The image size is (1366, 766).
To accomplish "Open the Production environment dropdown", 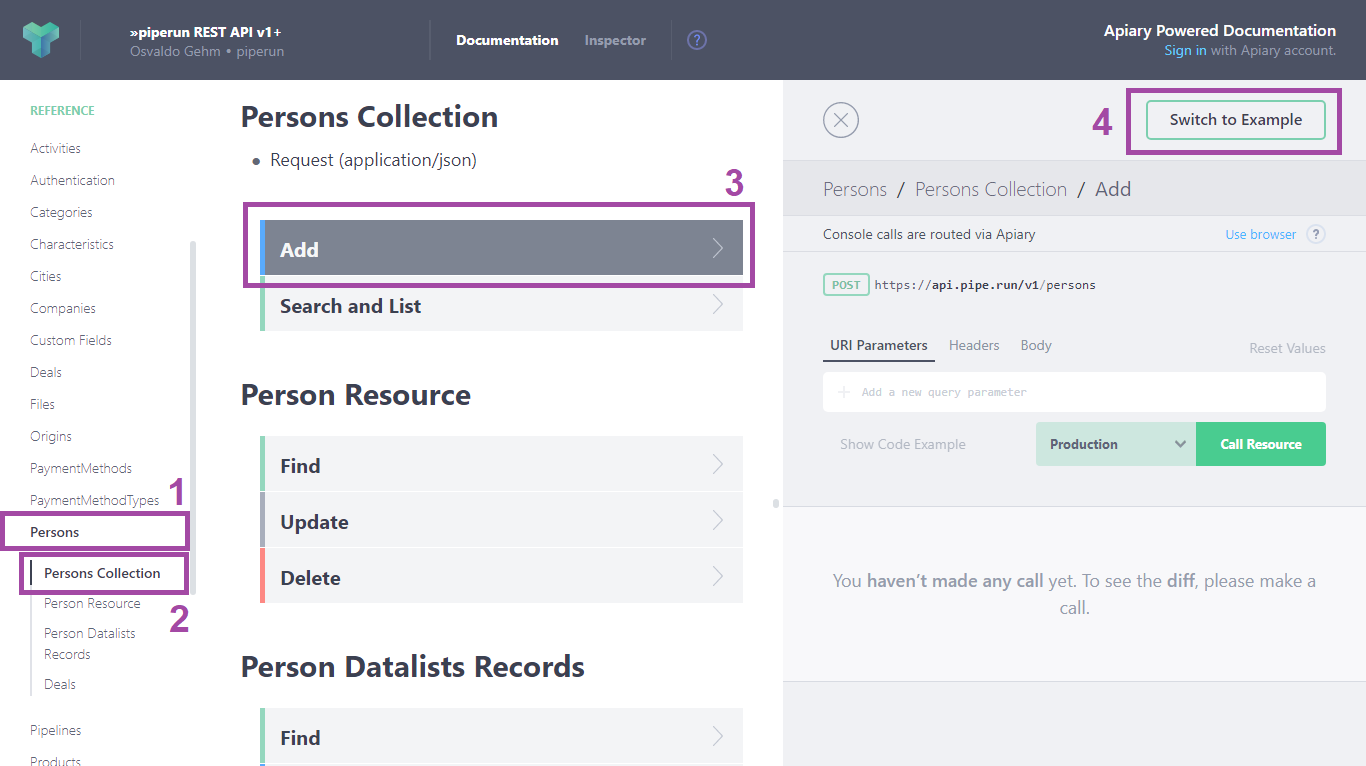I will (1116, 444).
